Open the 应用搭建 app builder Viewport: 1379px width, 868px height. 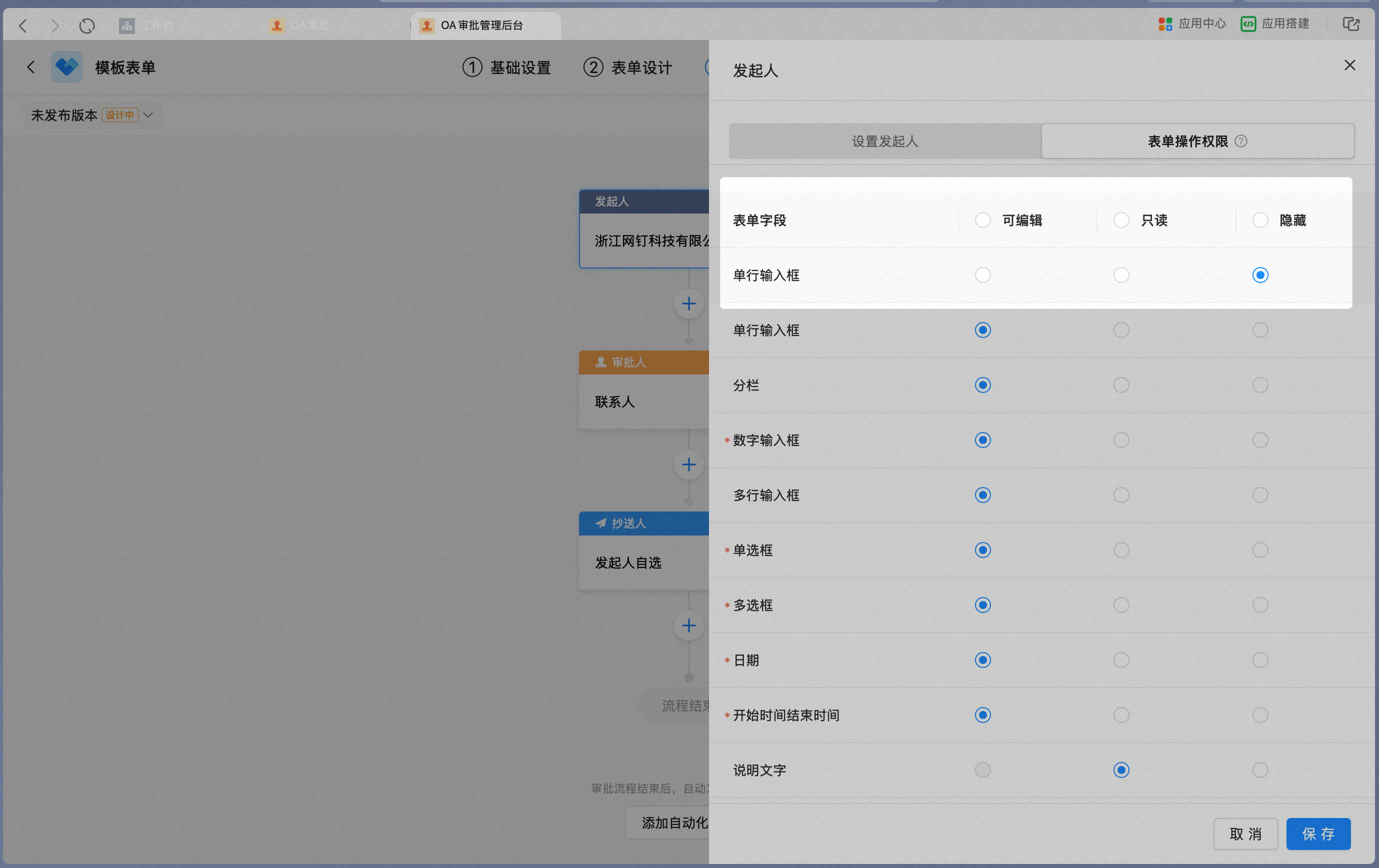click(x=1275, y=24)
